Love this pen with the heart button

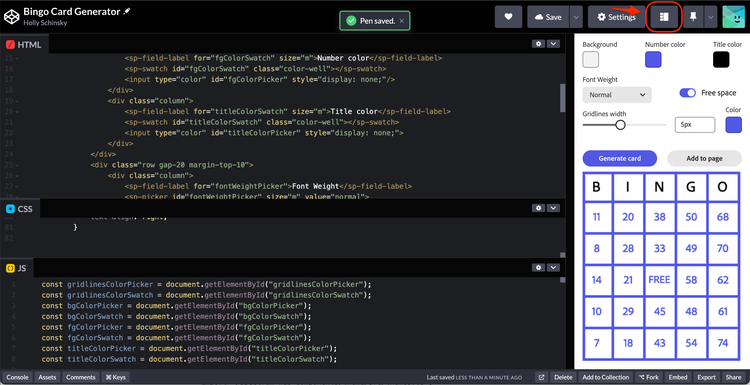(x=508, y=17)
